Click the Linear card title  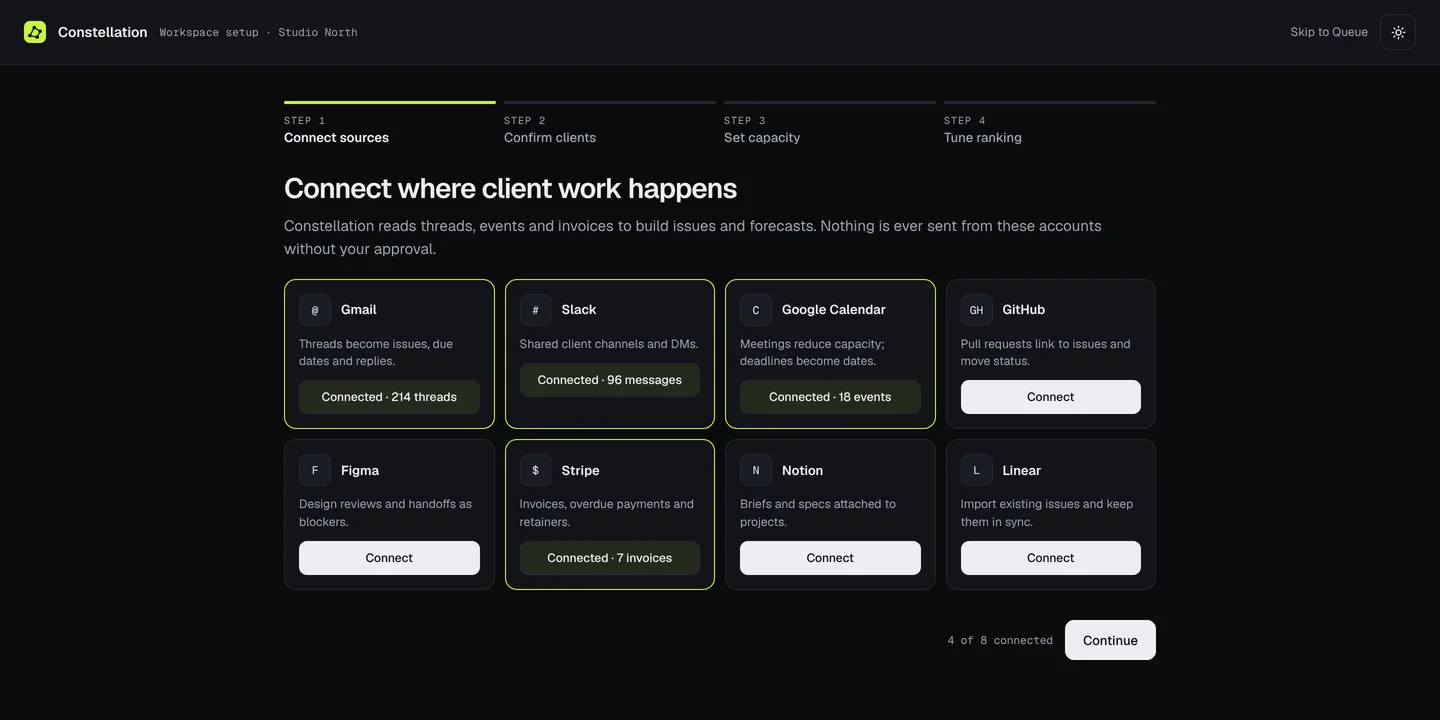[x=1021, y=470]
